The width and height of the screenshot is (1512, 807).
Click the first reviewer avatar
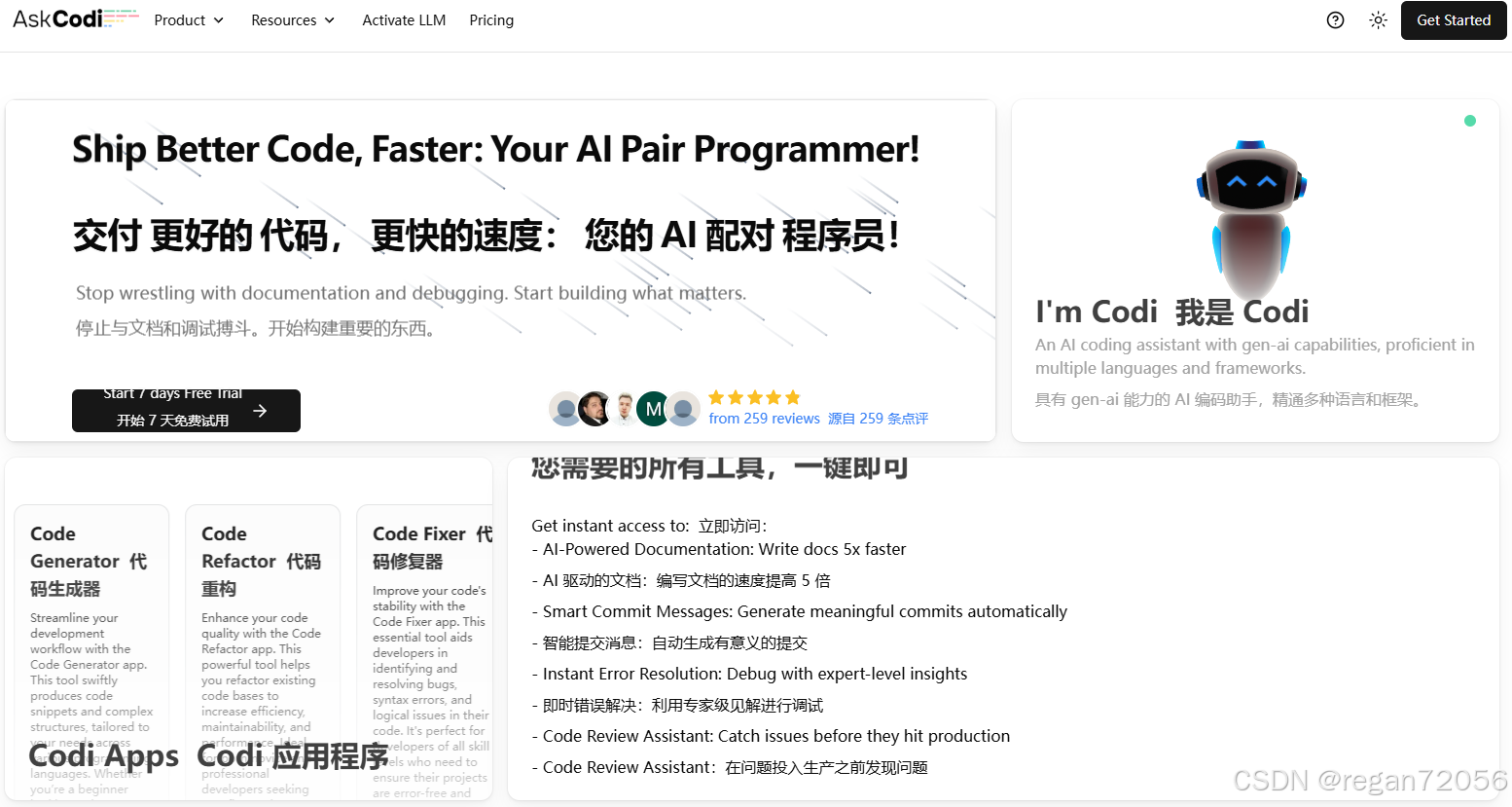click(564, 409)
